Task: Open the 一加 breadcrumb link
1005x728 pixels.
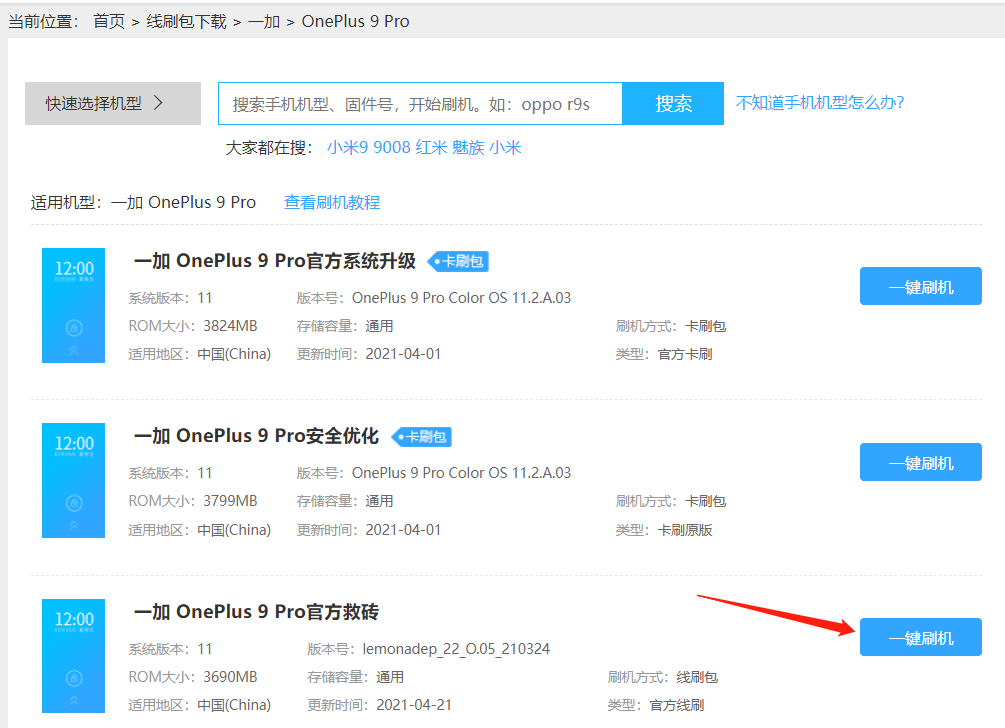Action: point(264,21)
